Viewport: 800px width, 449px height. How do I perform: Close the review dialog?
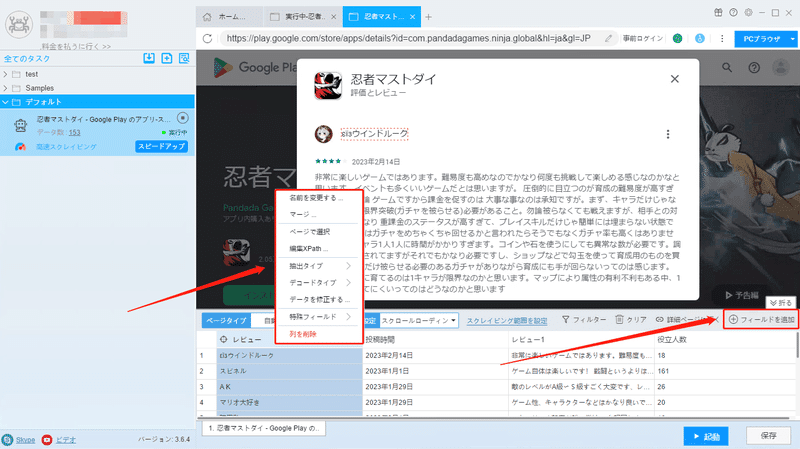click(674, 79)
